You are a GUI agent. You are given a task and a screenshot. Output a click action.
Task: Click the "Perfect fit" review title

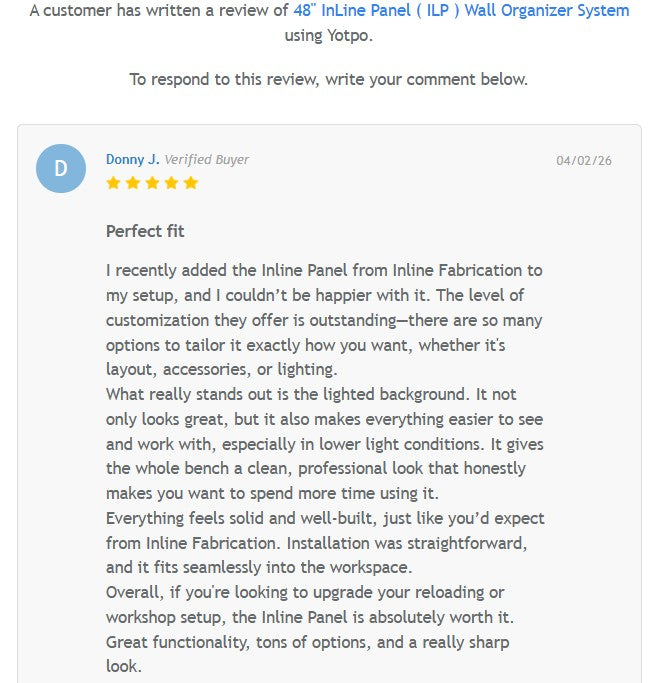[x=145, y=231]
